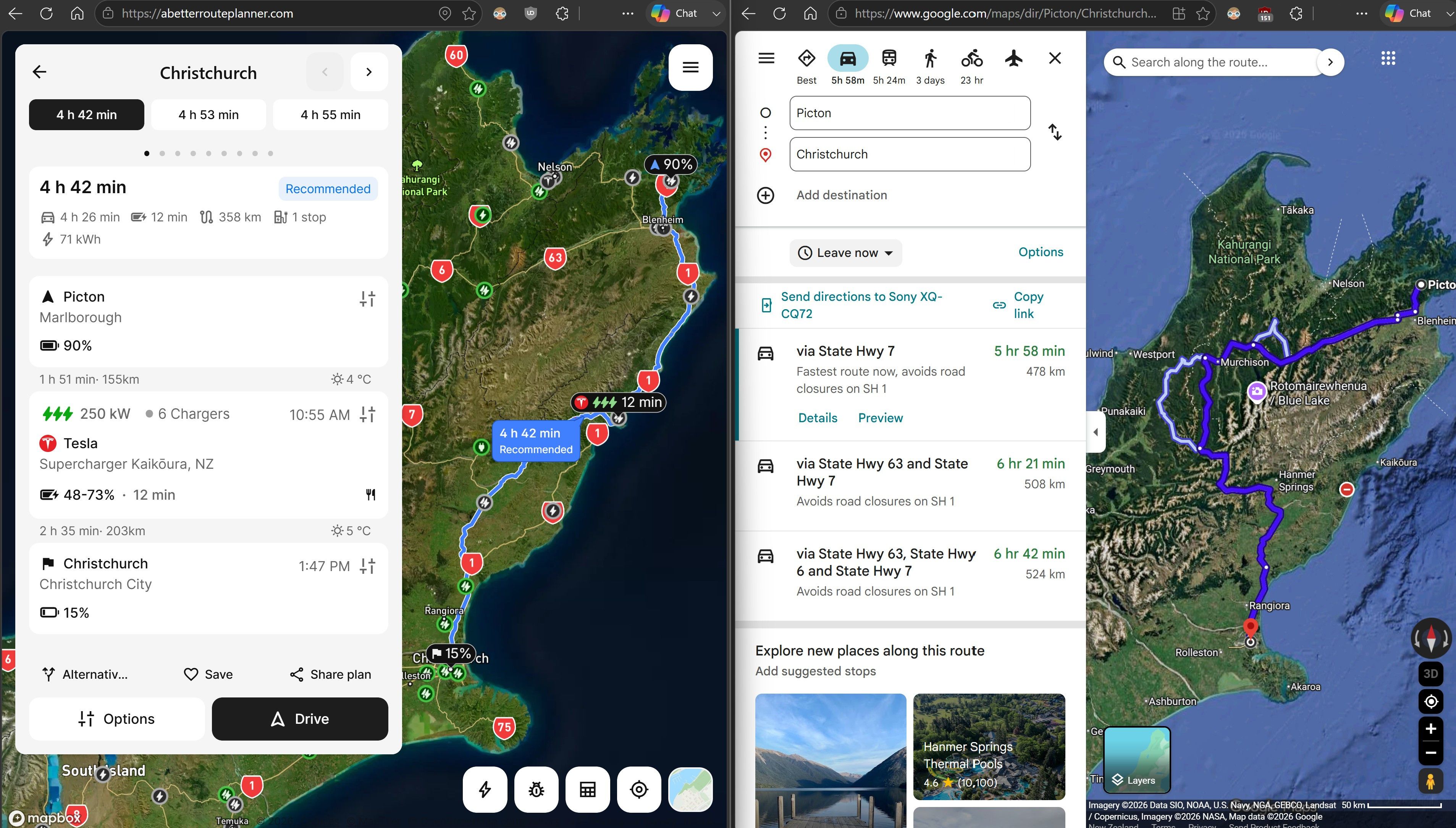The image size is (1456, 828).
Task: Open Google Maps main menu
Action: pos(766,58)
